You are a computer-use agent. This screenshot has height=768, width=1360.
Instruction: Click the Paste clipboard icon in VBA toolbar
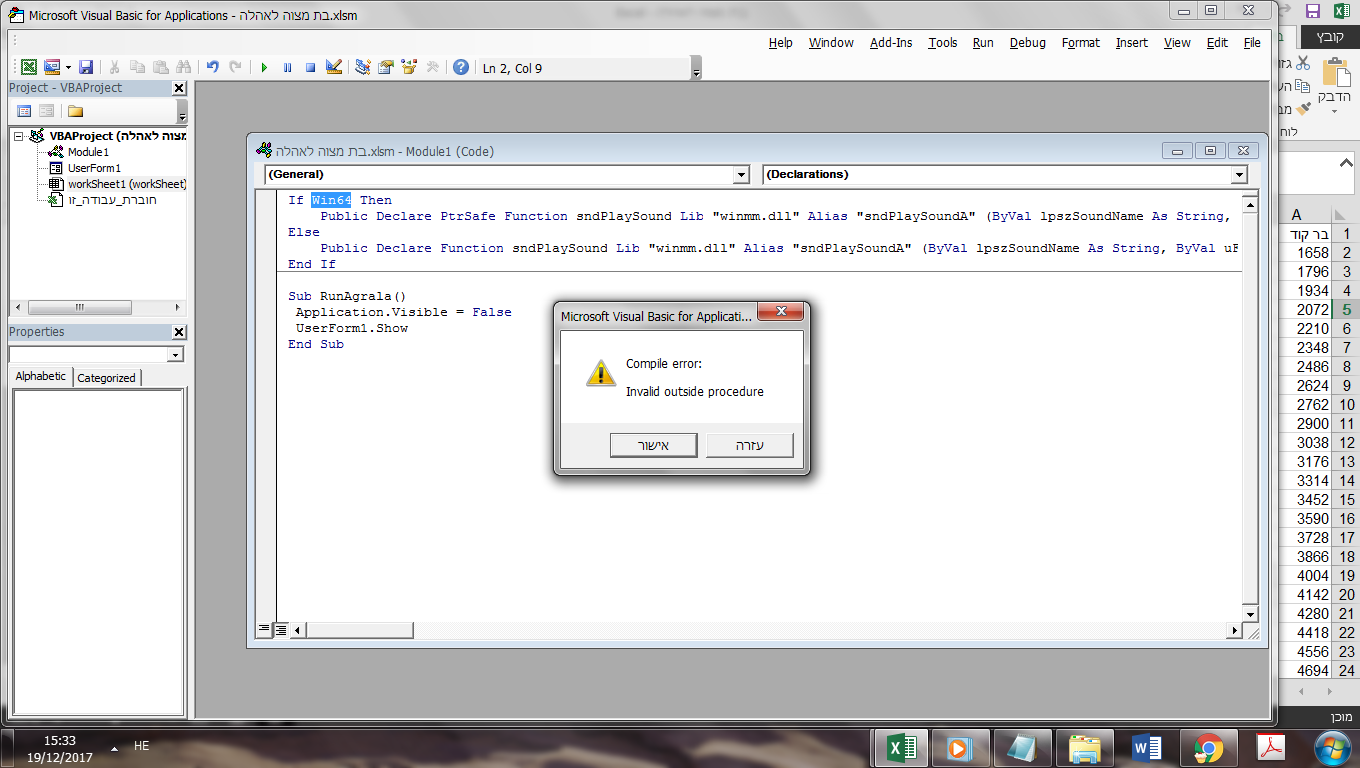[160, 67]
